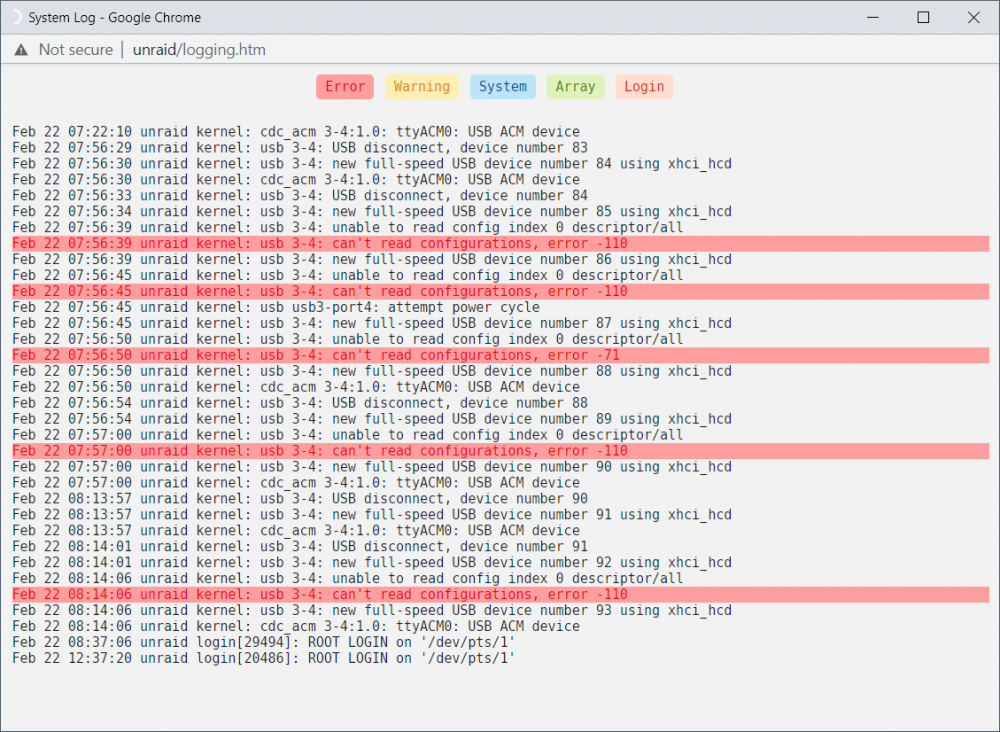Click the 07:56:39 error -110 highlighted line

point(501,244)
